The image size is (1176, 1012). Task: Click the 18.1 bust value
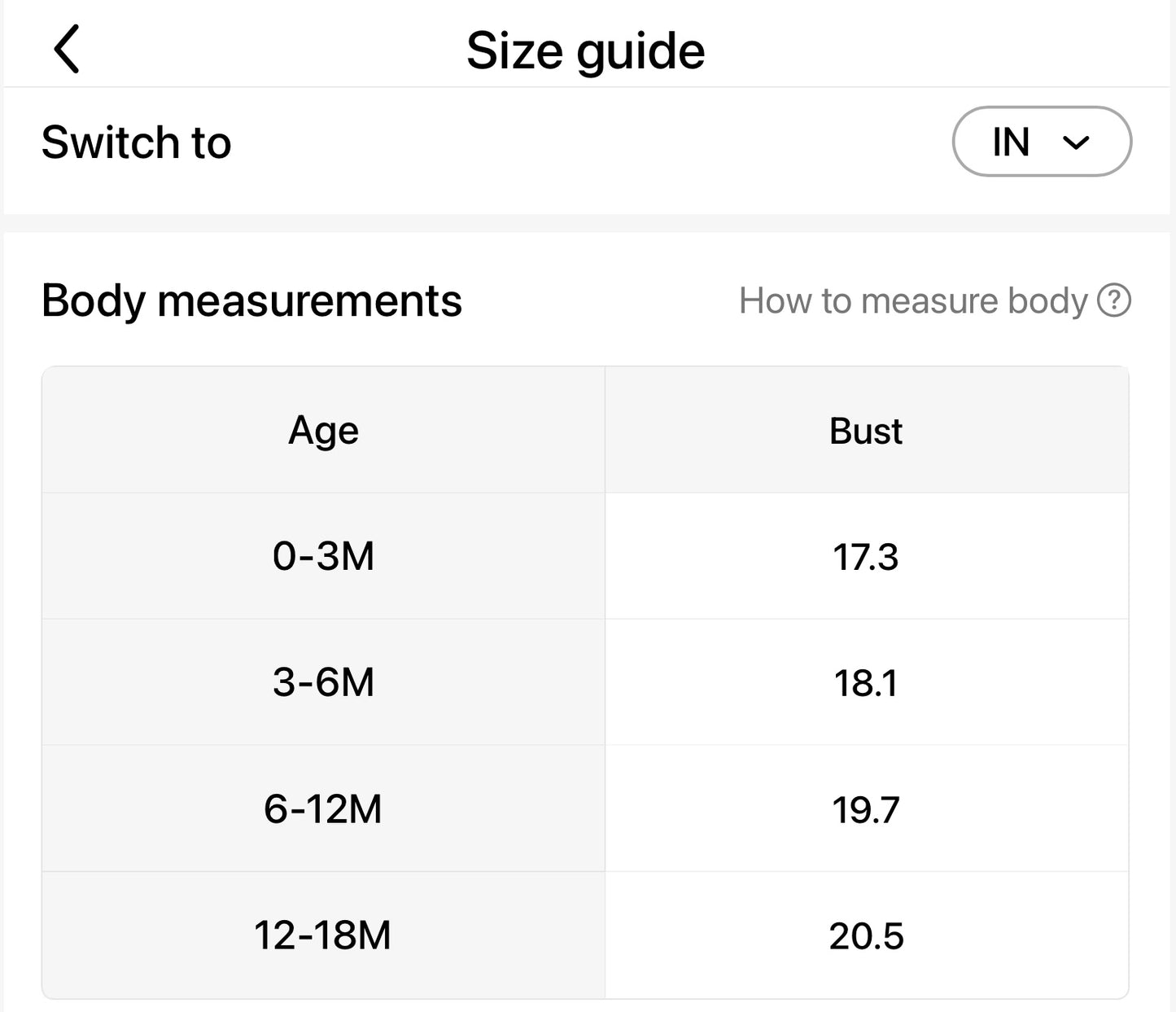coord(866,683)
